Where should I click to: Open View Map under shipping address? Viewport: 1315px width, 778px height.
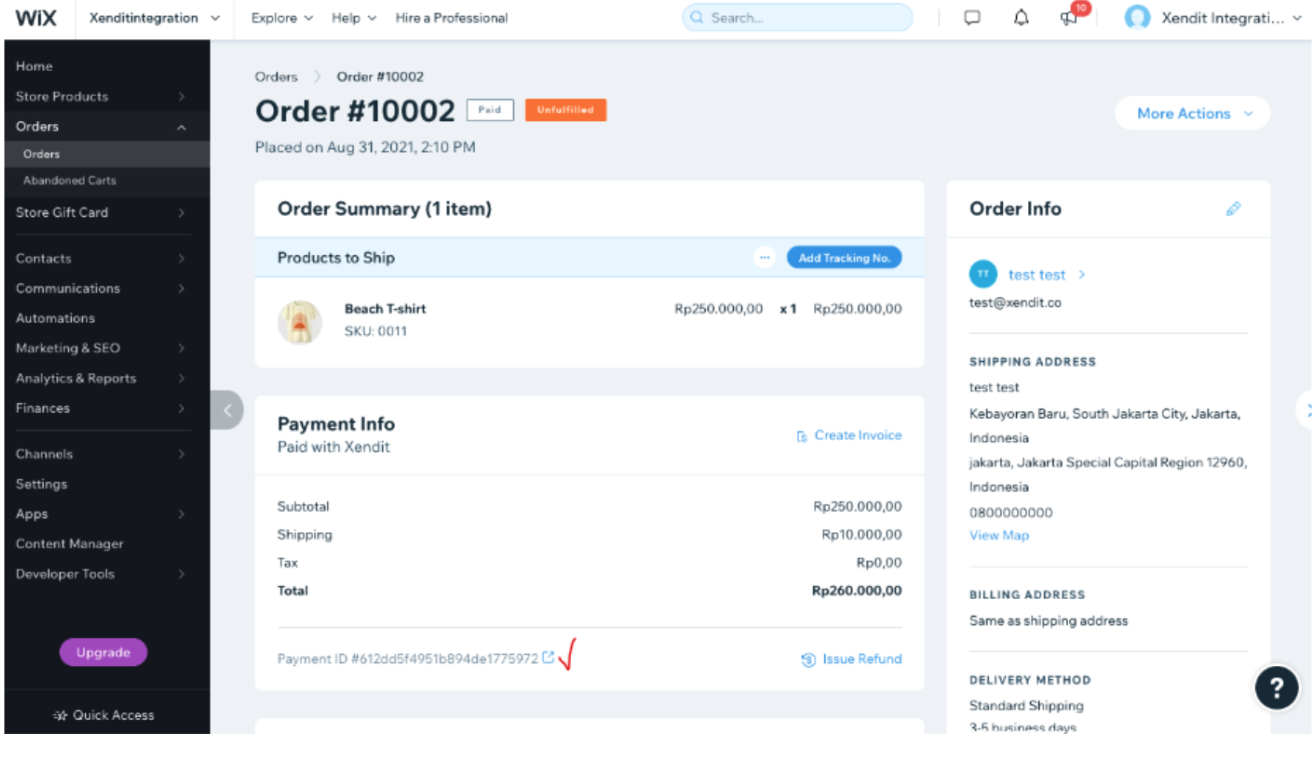998,535
